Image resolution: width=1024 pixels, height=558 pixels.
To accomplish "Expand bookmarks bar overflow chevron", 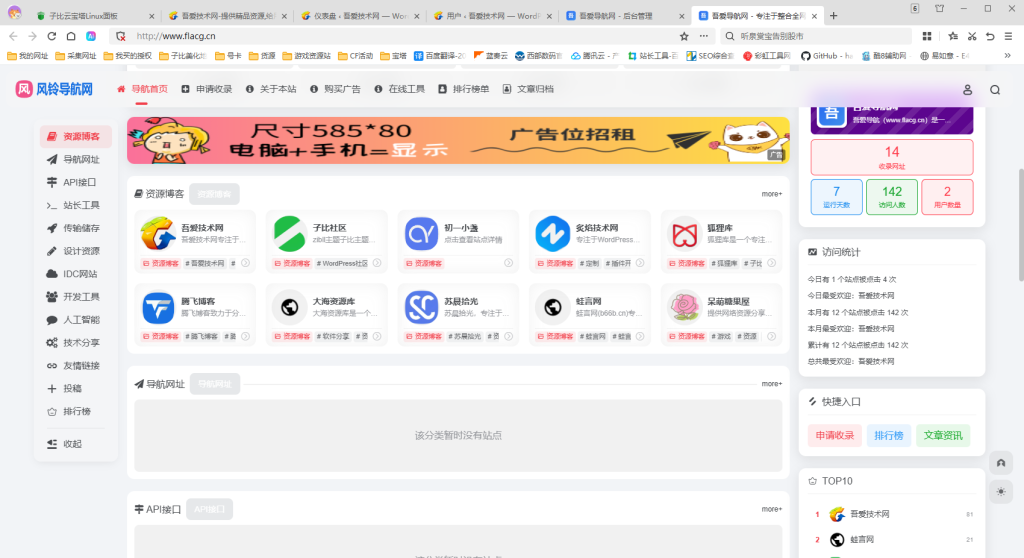I will 1008,56.
